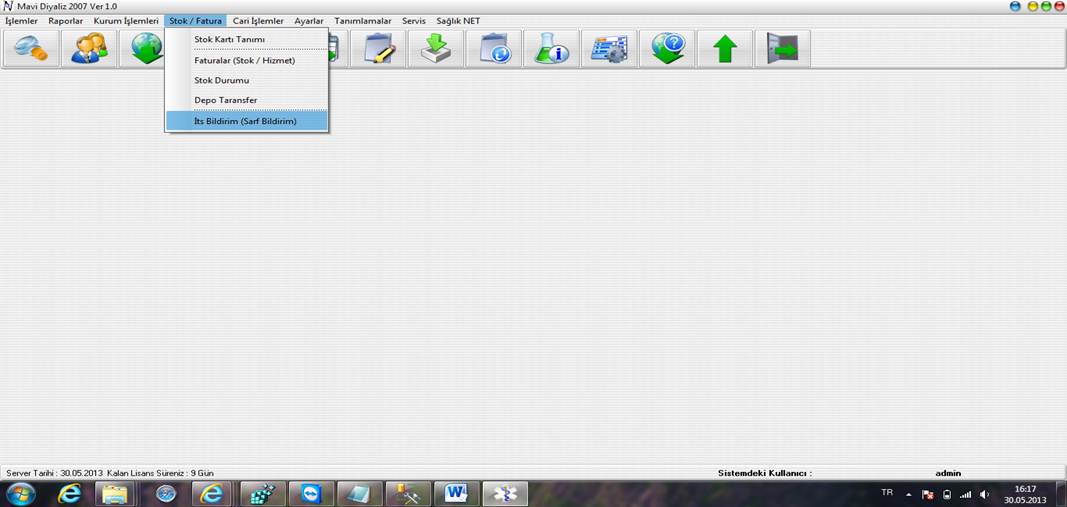This screenshot has width=1067, height=507.
Task: Click the exit door toolbar icon
Action: tap(783, 49)
